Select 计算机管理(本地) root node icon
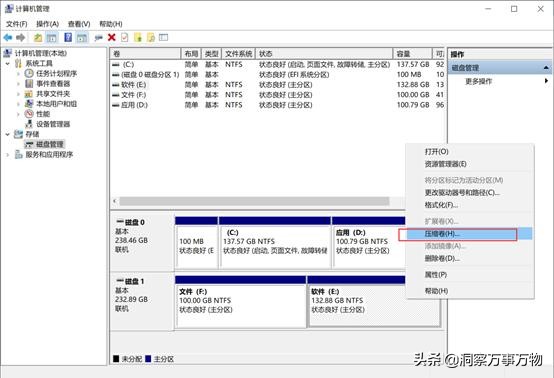 coord(7,53)
